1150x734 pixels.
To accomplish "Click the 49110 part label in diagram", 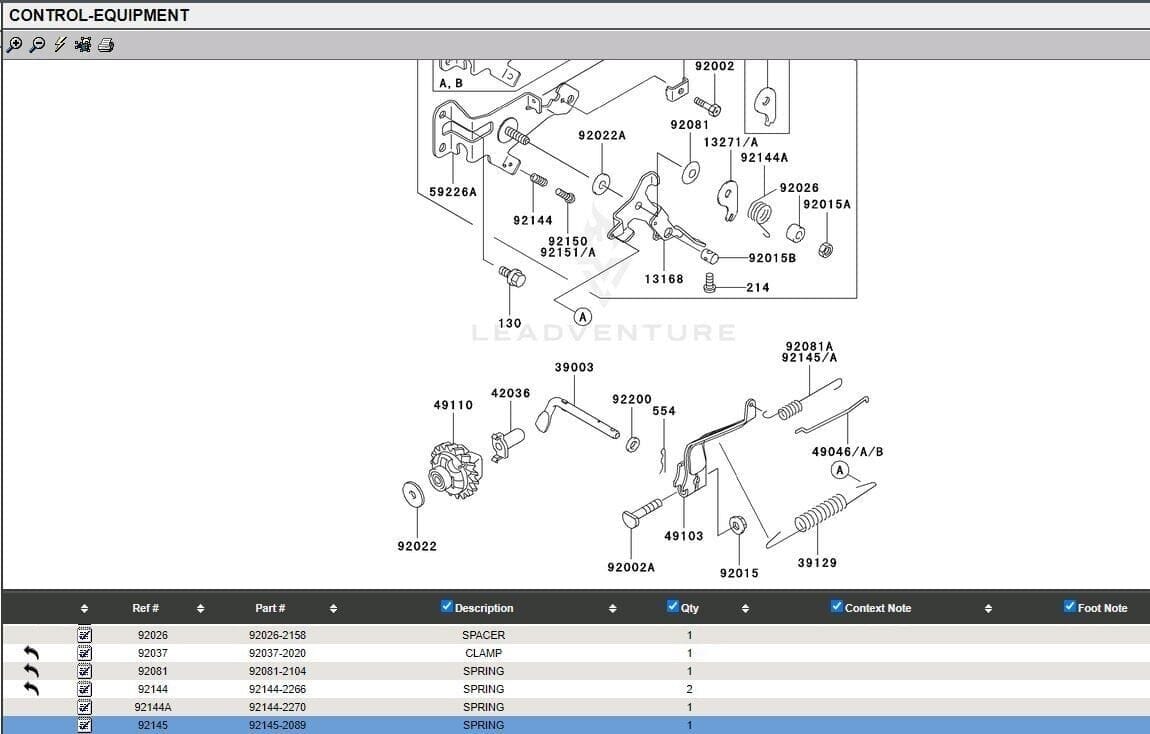I will pyautogui.click(x=453, y=405).
